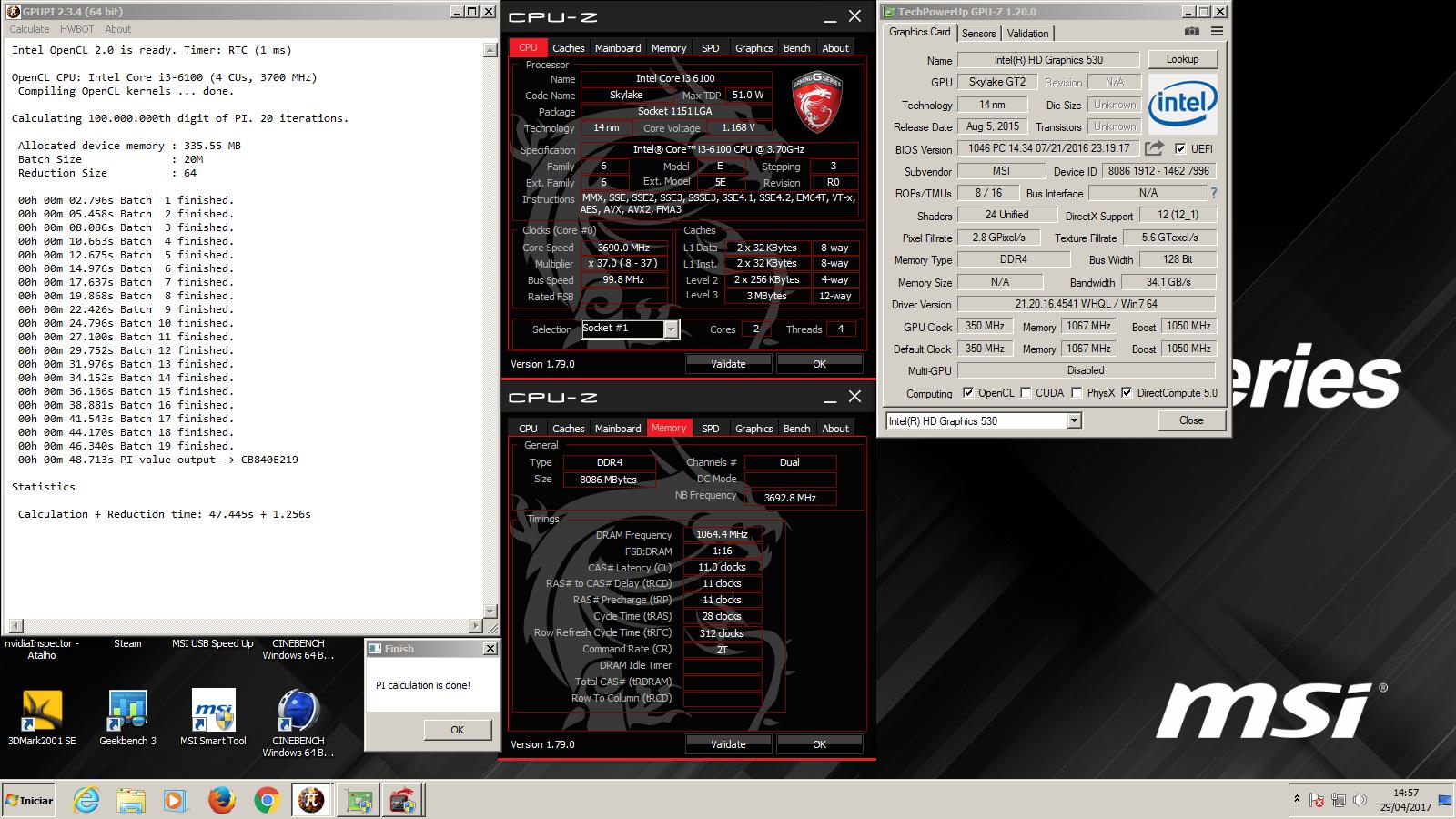The height and width of the screenshot is (819, 1456).
Task: Open the GPU-Z hamburger menu
Action: [x=1217, y=32]
